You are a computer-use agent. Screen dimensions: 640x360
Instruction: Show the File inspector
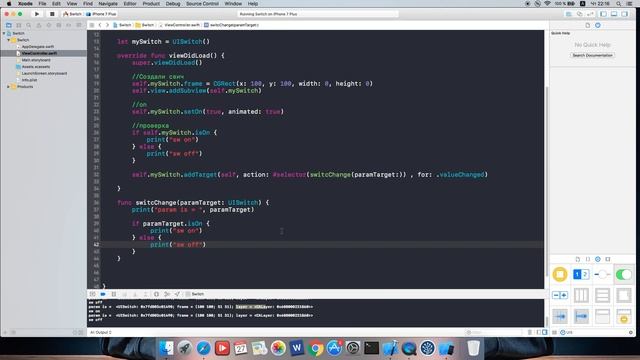pos(587,25)
